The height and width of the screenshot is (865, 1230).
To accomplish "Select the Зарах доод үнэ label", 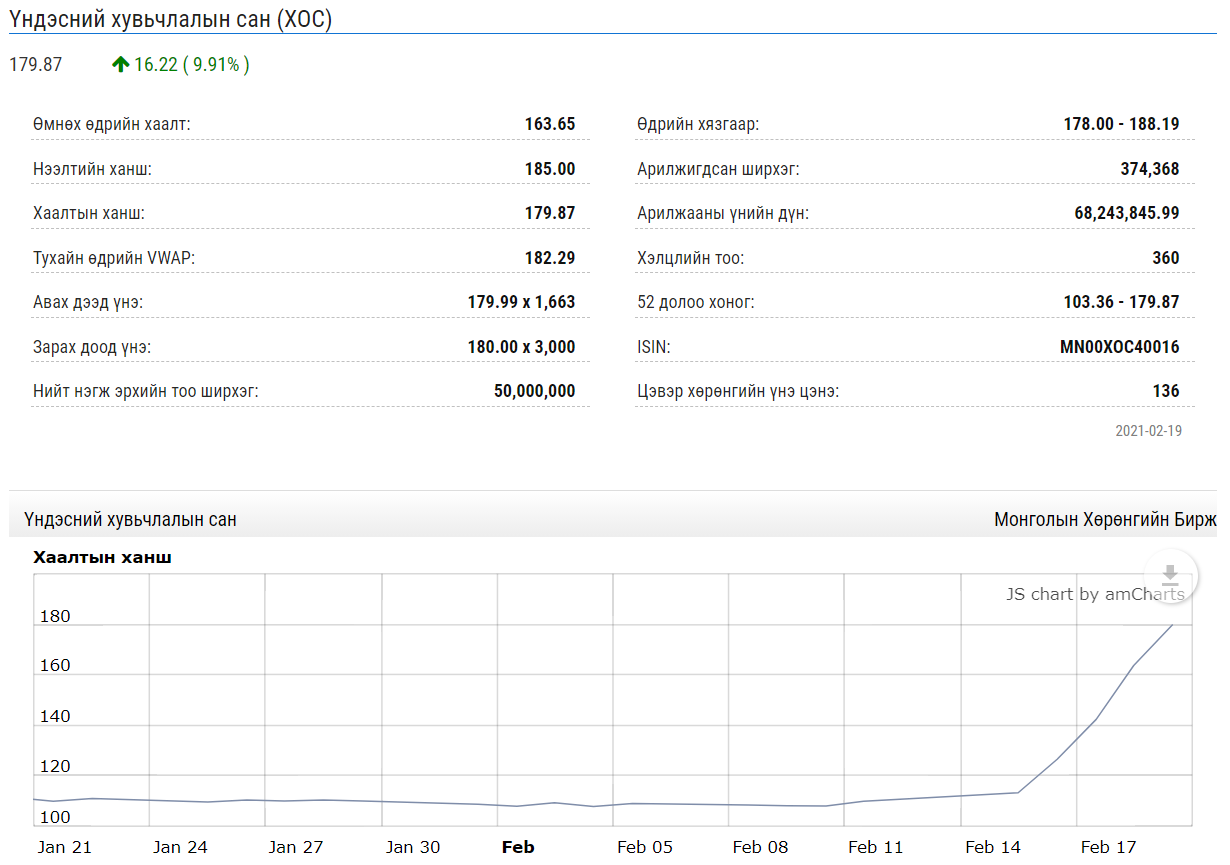I will (92, 347).
